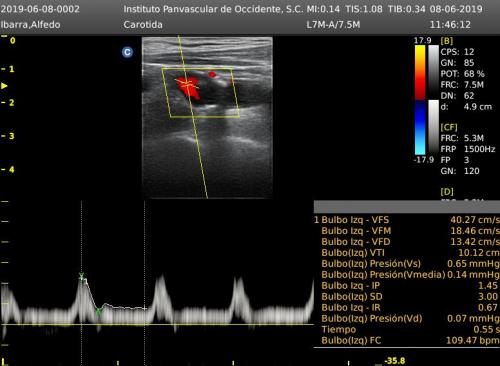Click the L7M-A/7.5M probe label

[333, 25]
